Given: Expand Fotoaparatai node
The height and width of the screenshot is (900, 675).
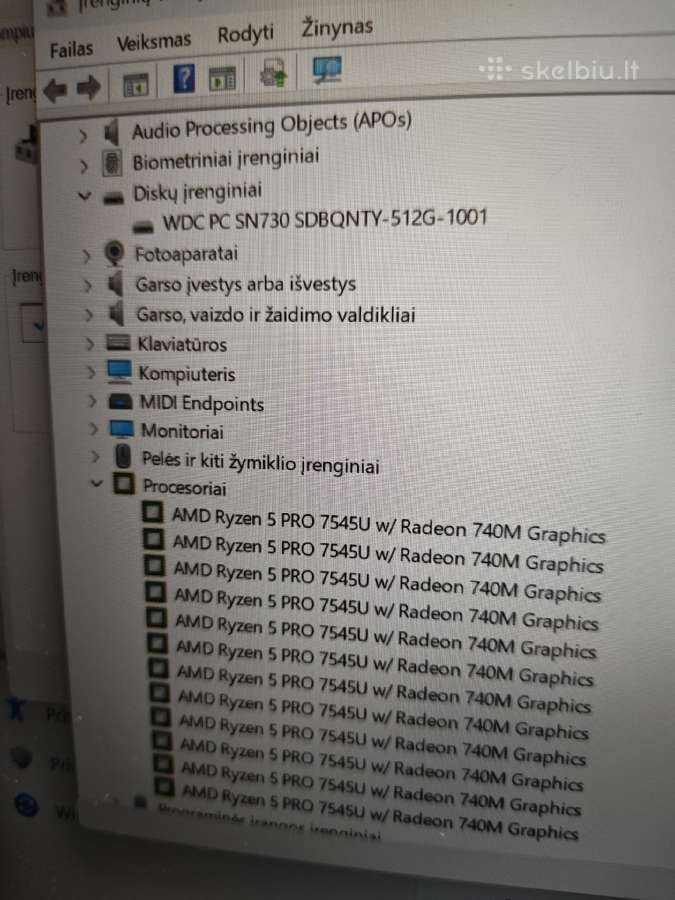Looking at the screenshot, I should (86, 256).
